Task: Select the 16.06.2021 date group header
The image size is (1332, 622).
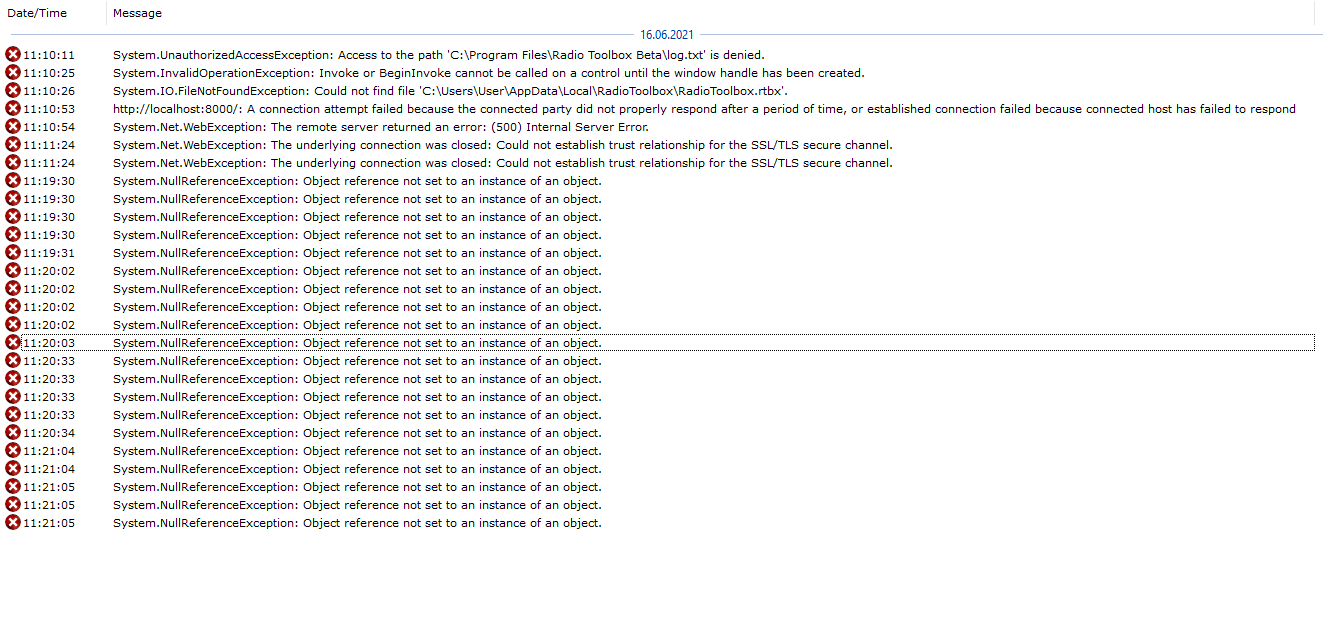Action: click(665, 35)
